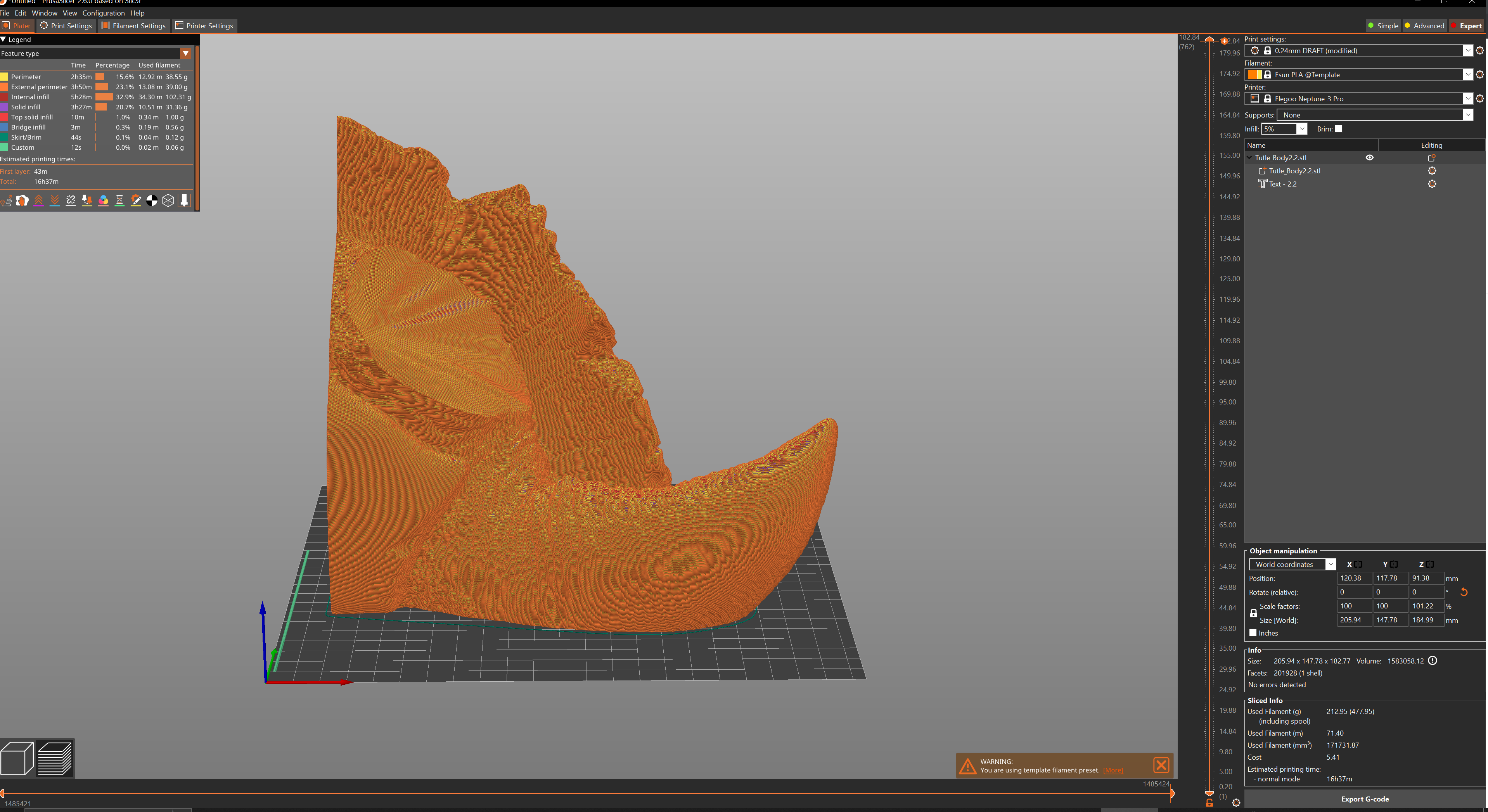The height and width of the screenshot is (812, 1488).
Task: Toggle center of gravity checkered circle icon
Action: [x=152, y=200]
